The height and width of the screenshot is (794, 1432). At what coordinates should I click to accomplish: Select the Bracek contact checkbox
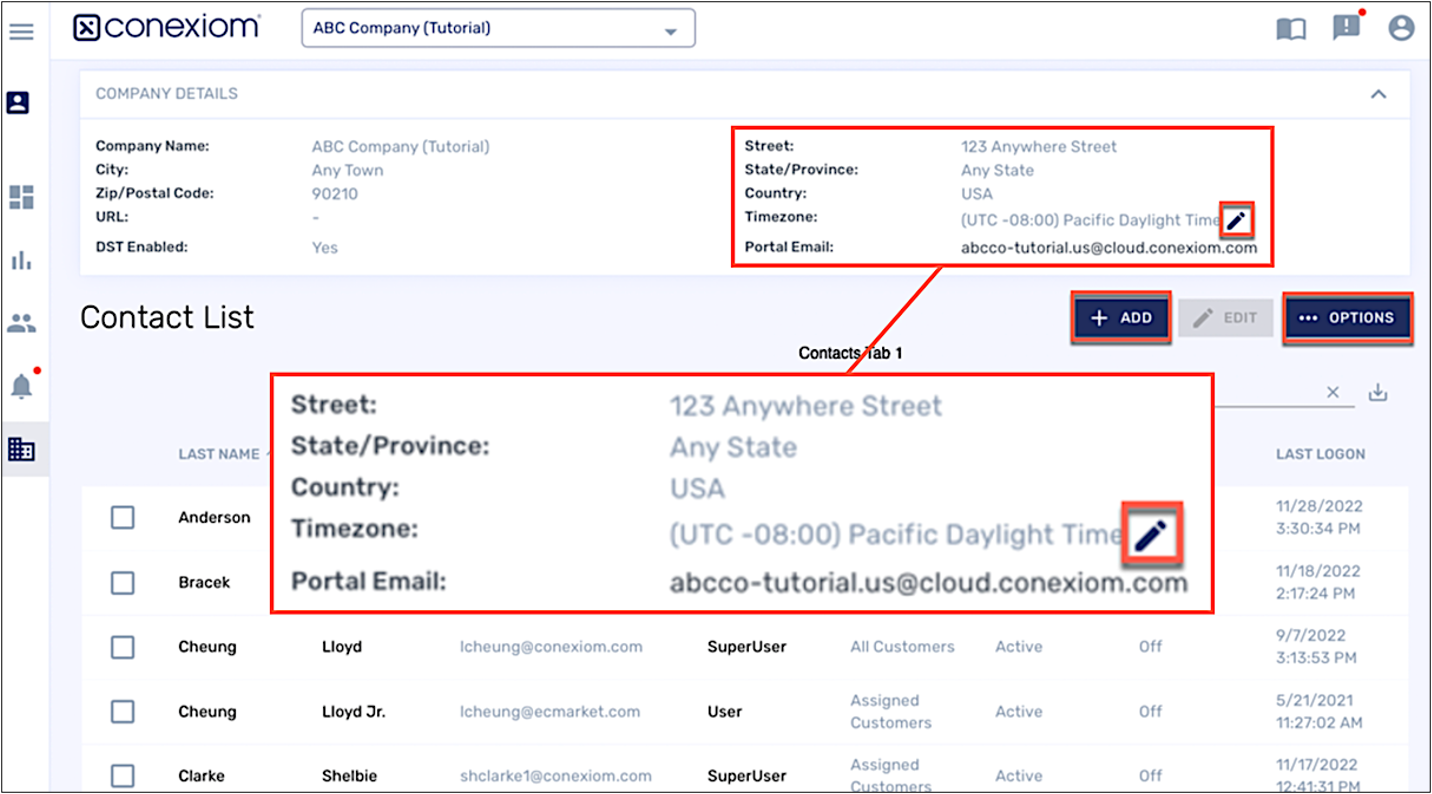(x=122, y=583)
